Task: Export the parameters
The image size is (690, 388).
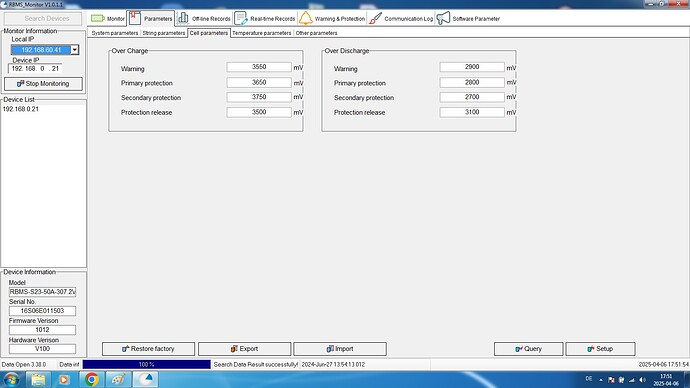Action: tap(244, 349)
